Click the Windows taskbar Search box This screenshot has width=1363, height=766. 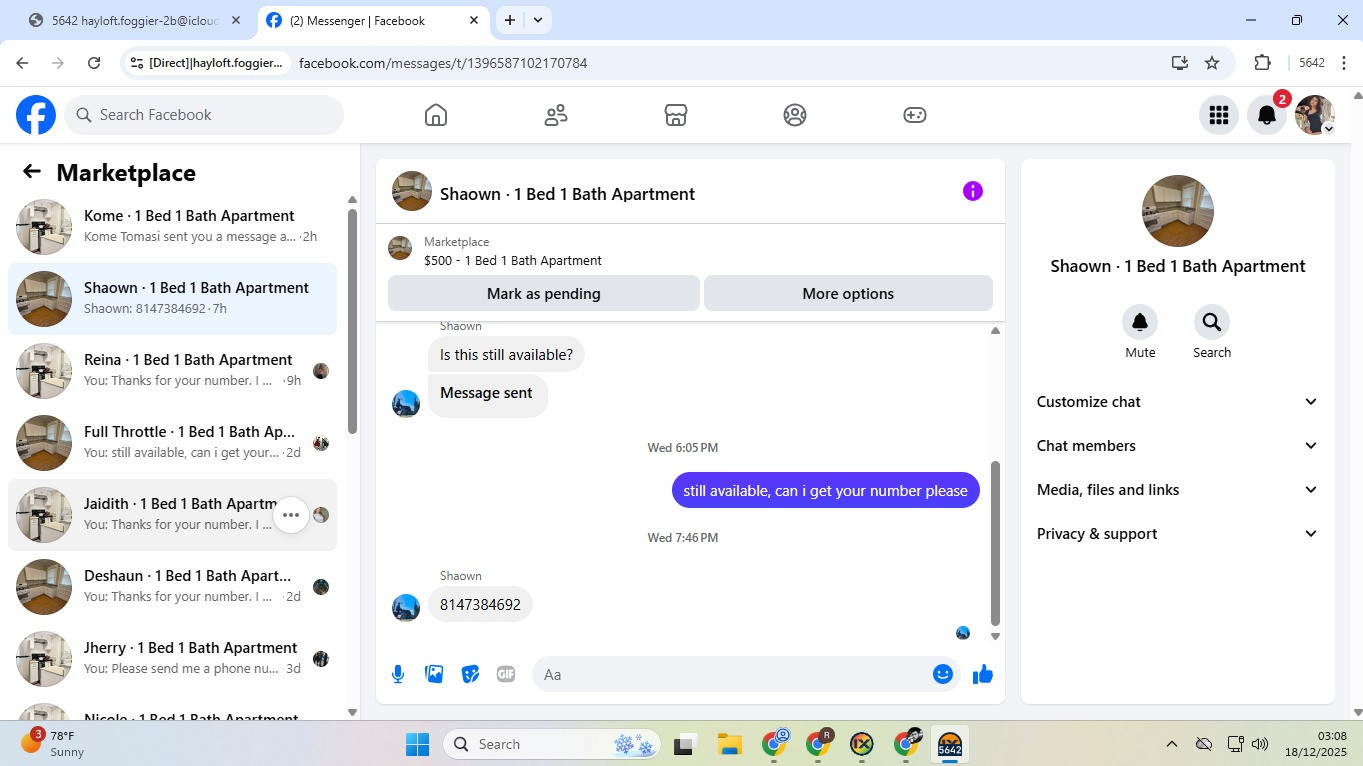coord(553,744)
